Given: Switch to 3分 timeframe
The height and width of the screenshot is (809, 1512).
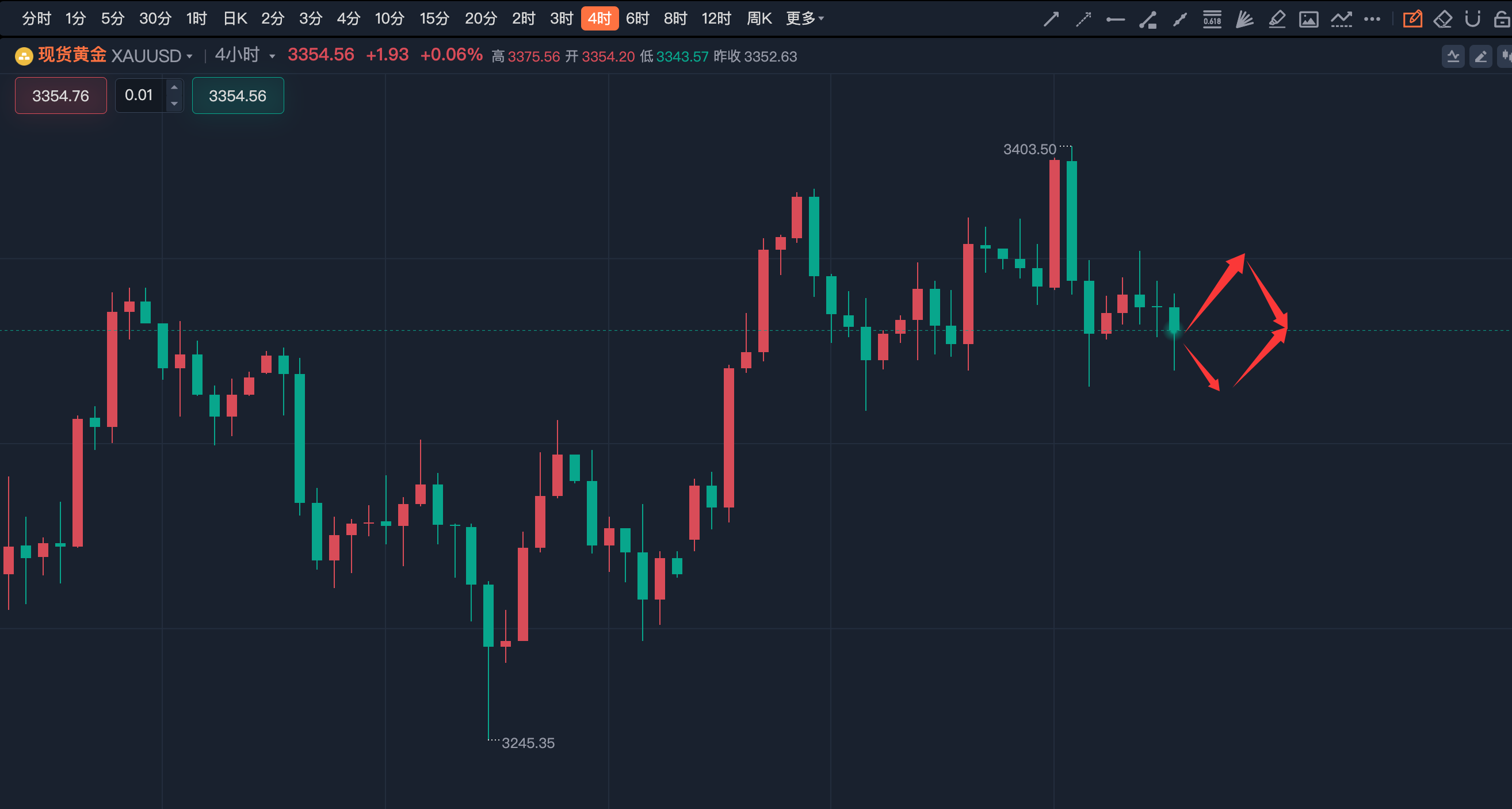Looking at the screenshot, I should [311, 19].
